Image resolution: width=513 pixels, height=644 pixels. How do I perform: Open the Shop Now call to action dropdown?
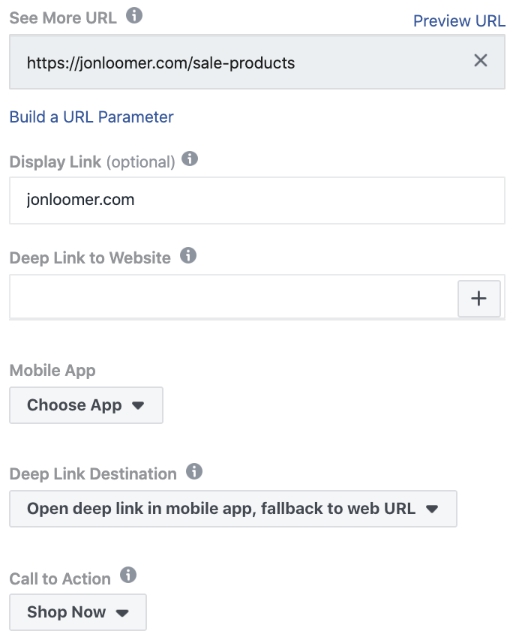pyautogui.click(x=78, y=612)
